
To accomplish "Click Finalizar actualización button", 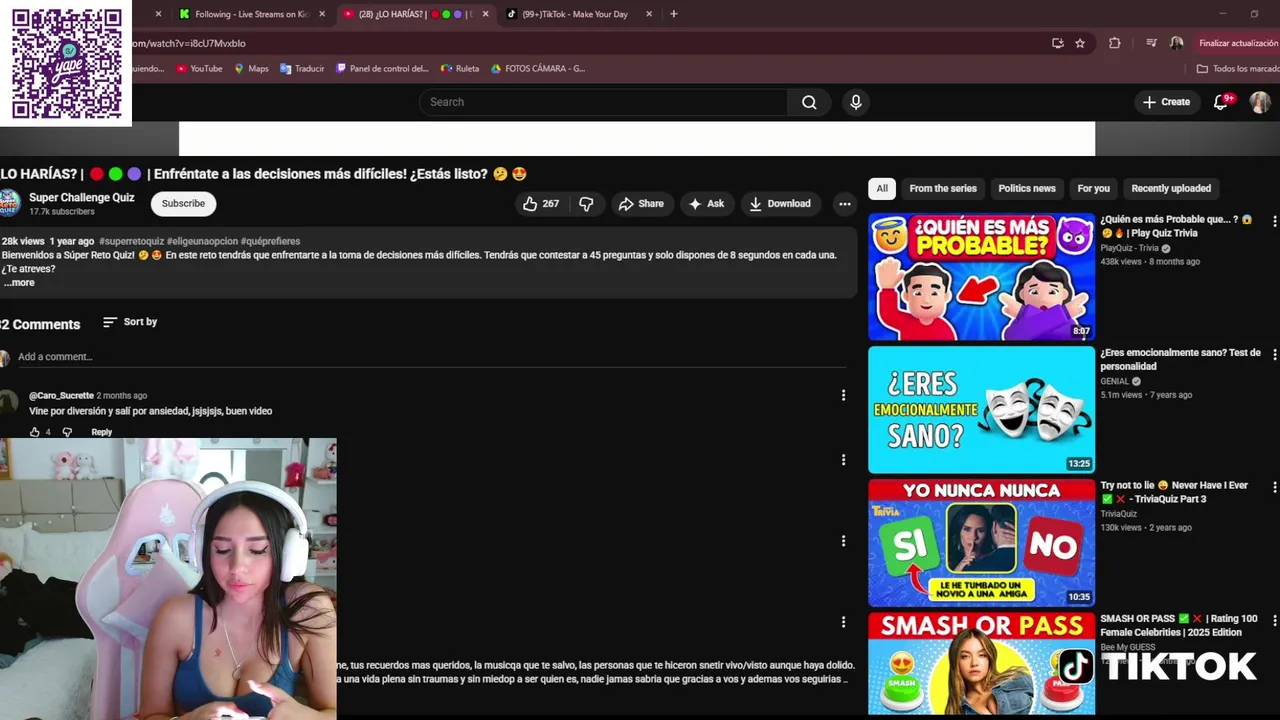I will coord(1237,43).
